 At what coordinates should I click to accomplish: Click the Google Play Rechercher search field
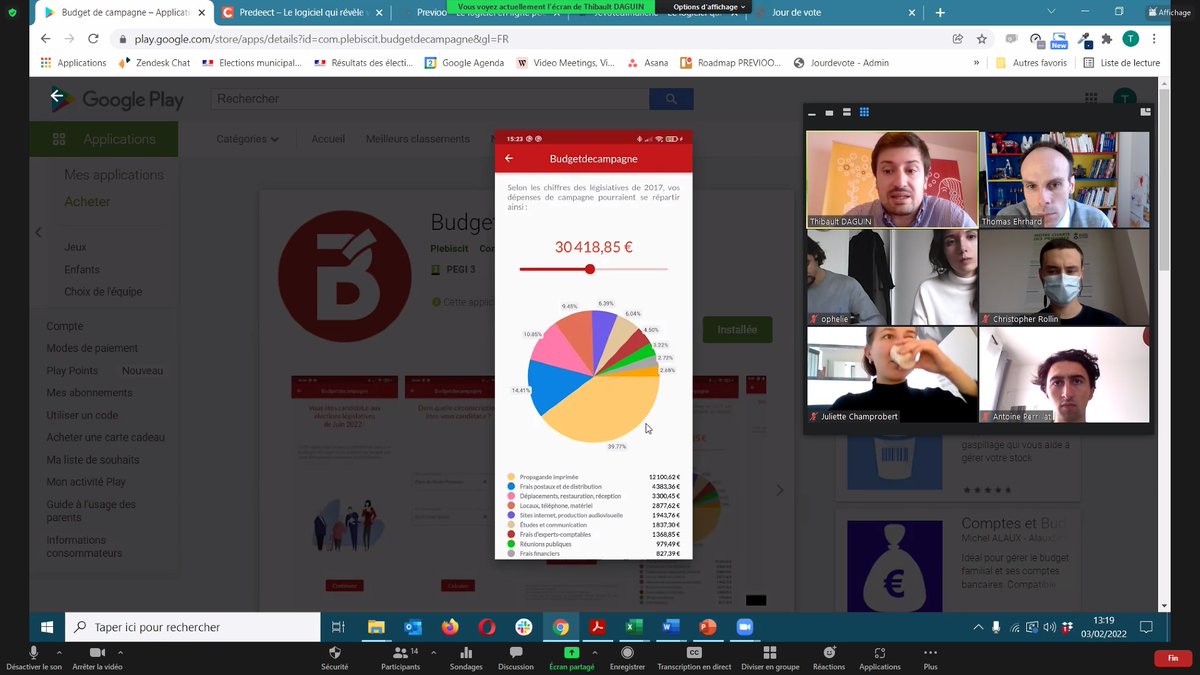tap(430, 99)
